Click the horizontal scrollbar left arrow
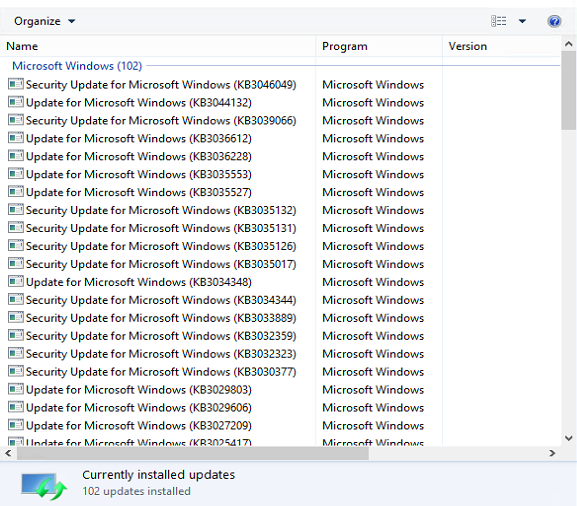The width and height of the screenshot is (577, 506). [x=8, y=453]
